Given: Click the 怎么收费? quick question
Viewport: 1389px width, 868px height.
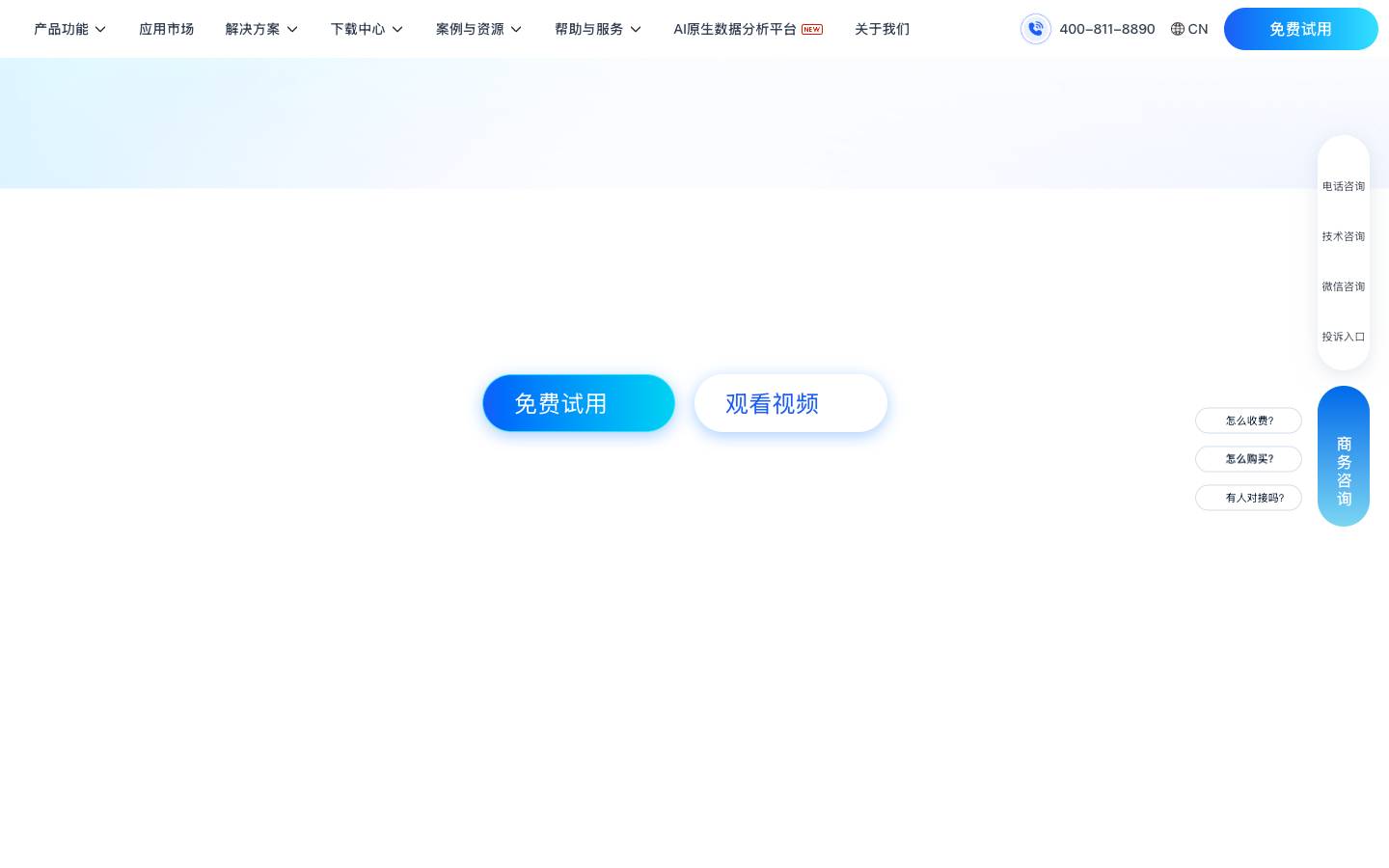Looking at the screenshot, I should (1249, 420).
